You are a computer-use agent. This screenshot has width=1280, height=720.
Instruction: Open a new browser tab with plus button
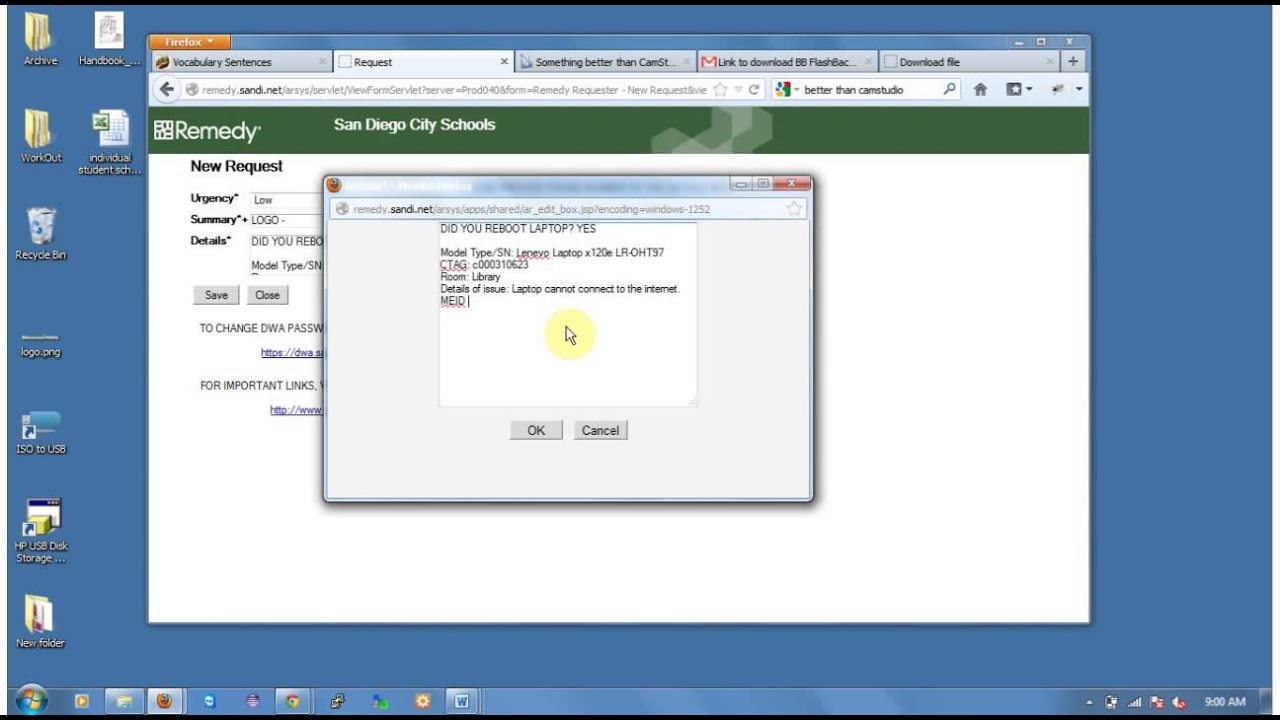[x=1073, y=62]
